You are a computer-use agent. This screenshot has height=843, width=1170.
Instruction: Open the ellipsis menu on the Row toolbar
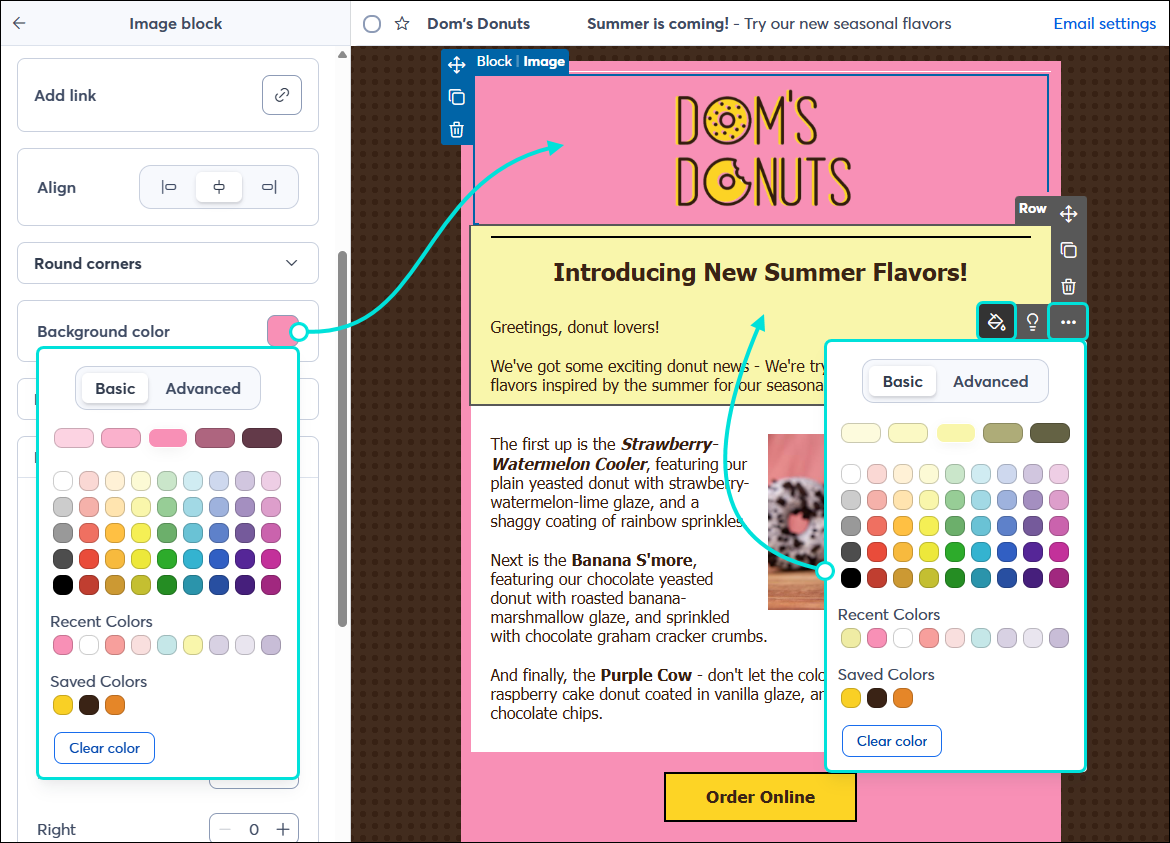(1068, 321)
